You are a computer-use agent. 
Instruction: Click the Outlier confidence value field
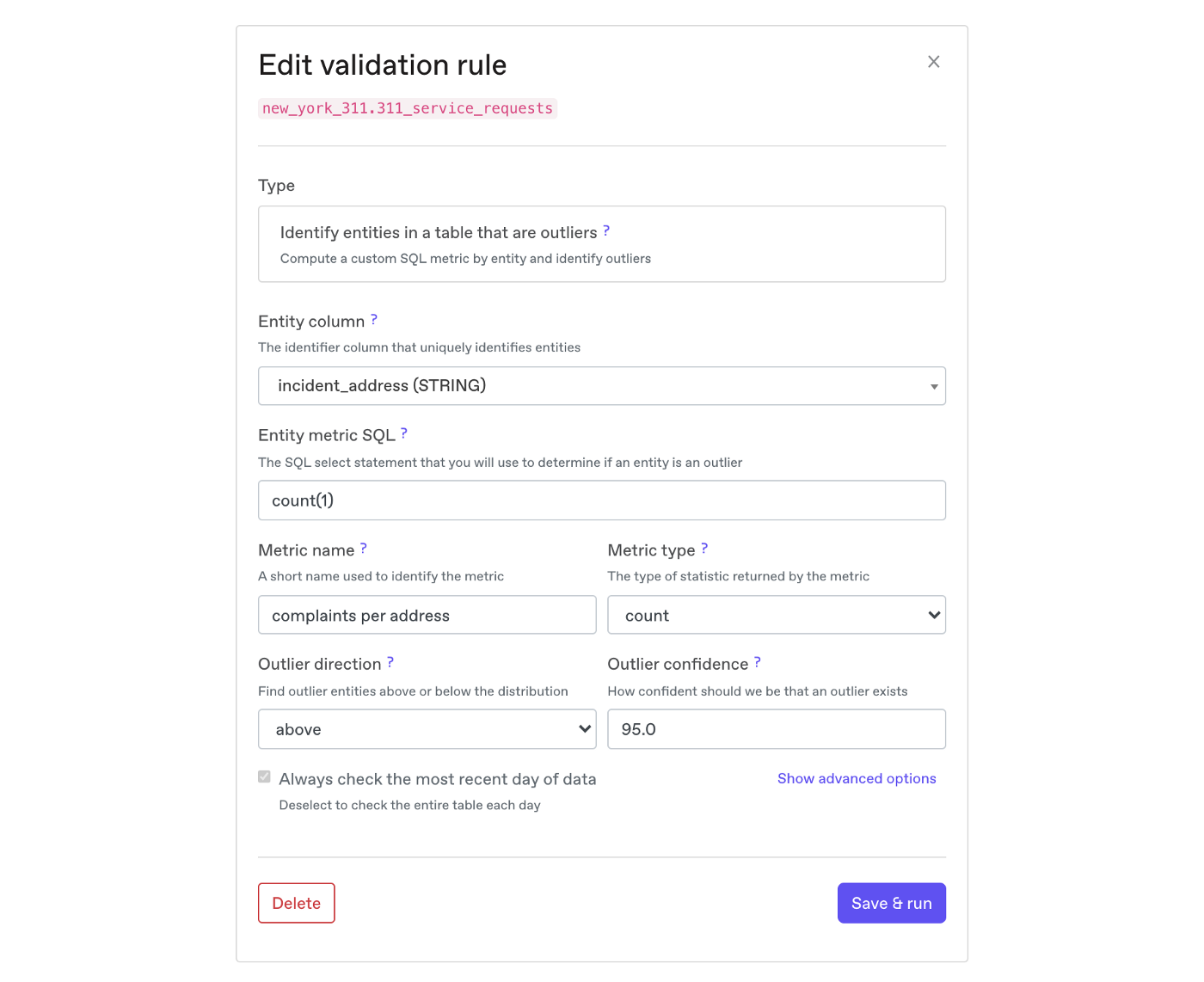(776, 729)
